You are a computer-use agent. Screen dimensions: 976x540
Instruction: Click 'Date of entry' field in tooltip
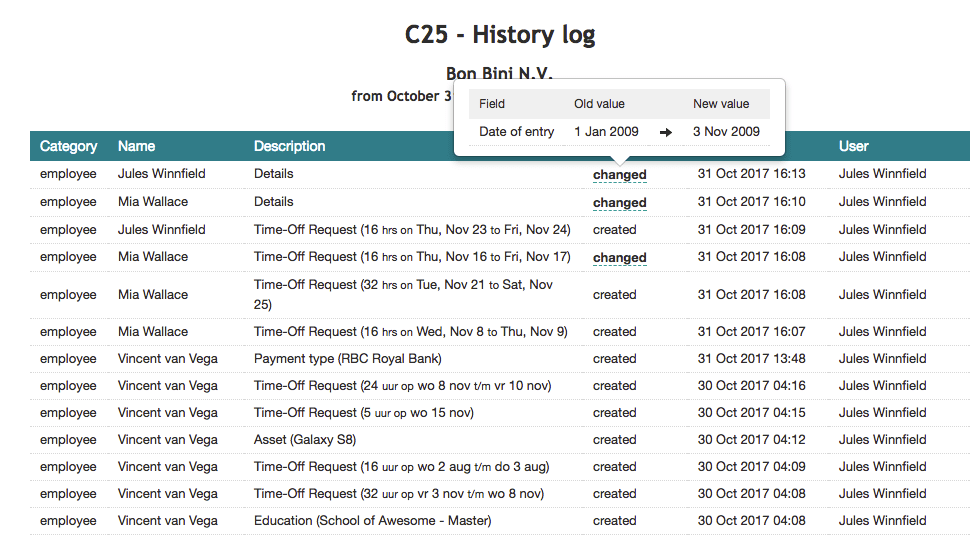click(516, 132)
